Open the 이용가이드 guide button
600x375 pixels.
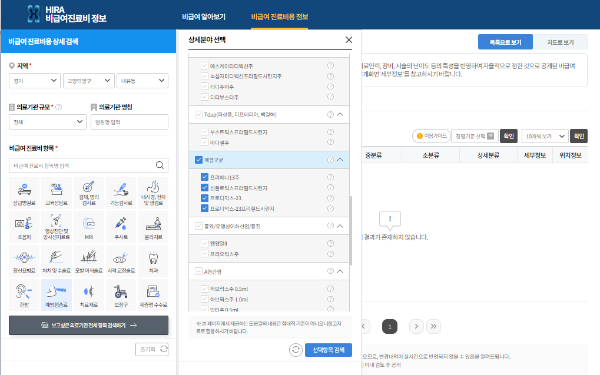point(431,136)
